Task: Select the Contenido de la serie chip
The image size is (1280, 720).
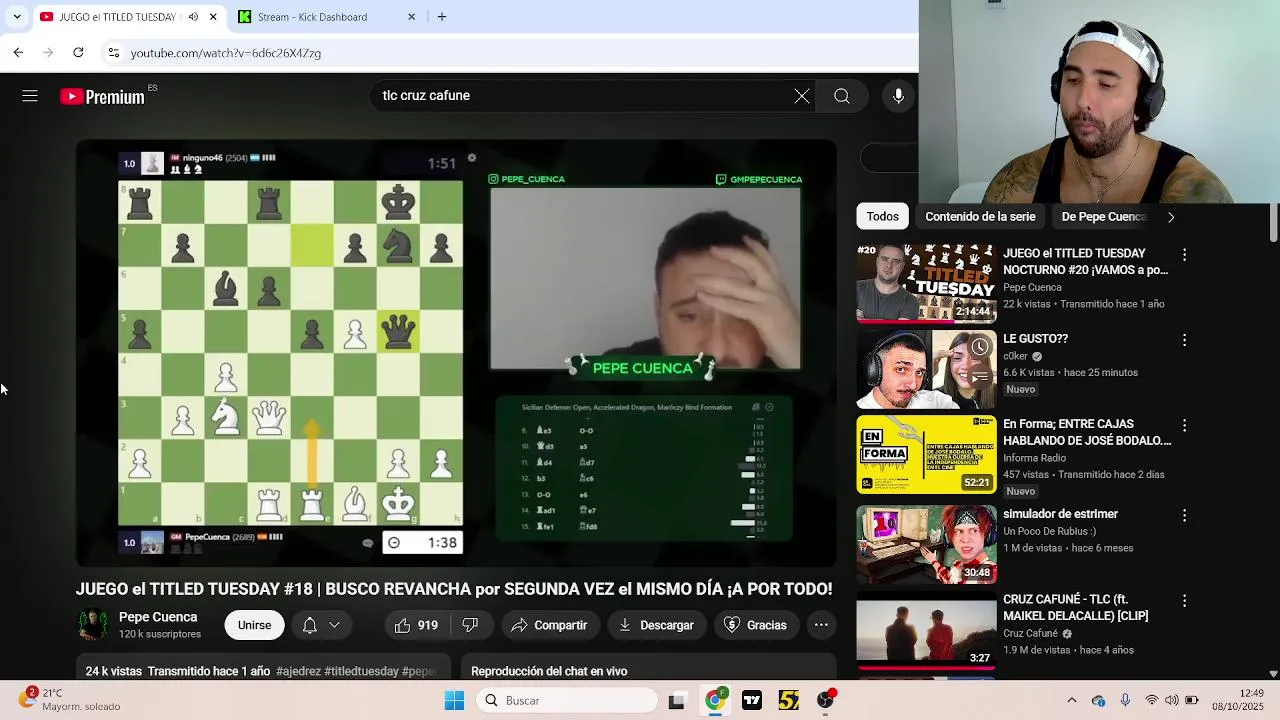Action: pos(980,216)
